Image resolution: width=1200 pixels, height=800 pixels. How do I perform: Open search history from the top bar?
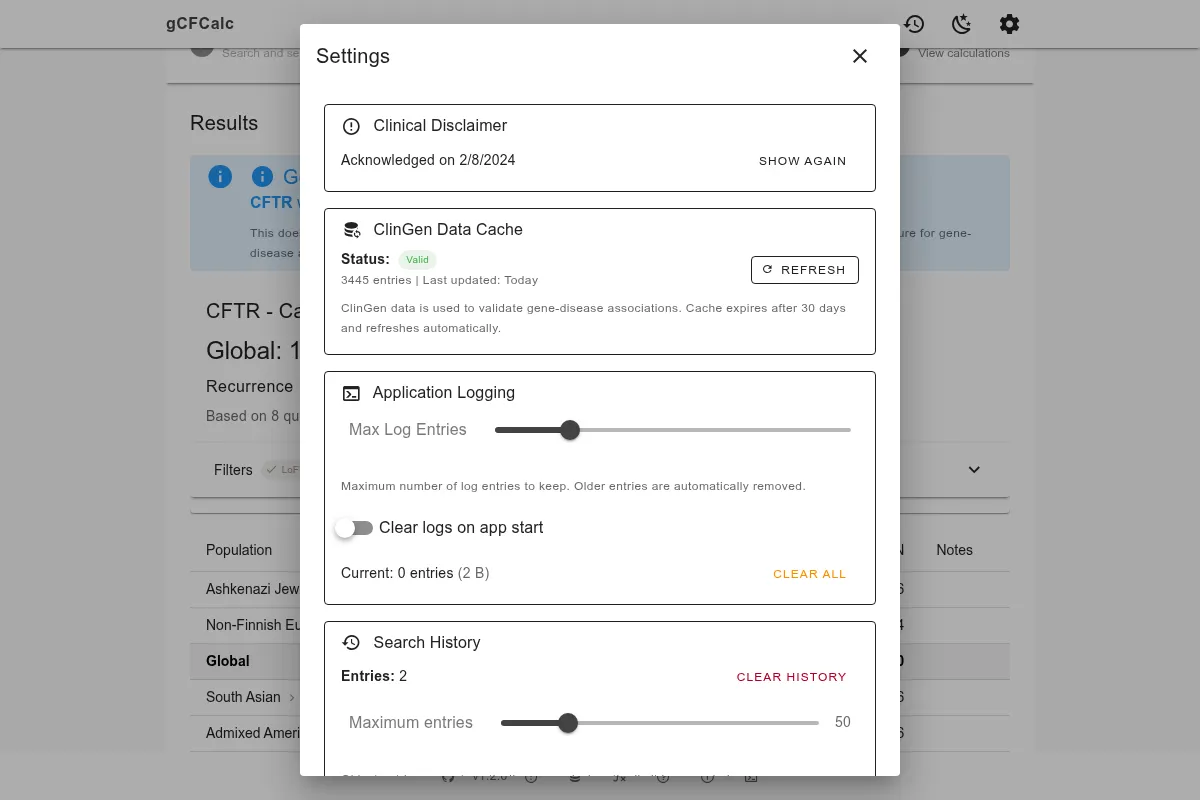[x=914, y=24]
